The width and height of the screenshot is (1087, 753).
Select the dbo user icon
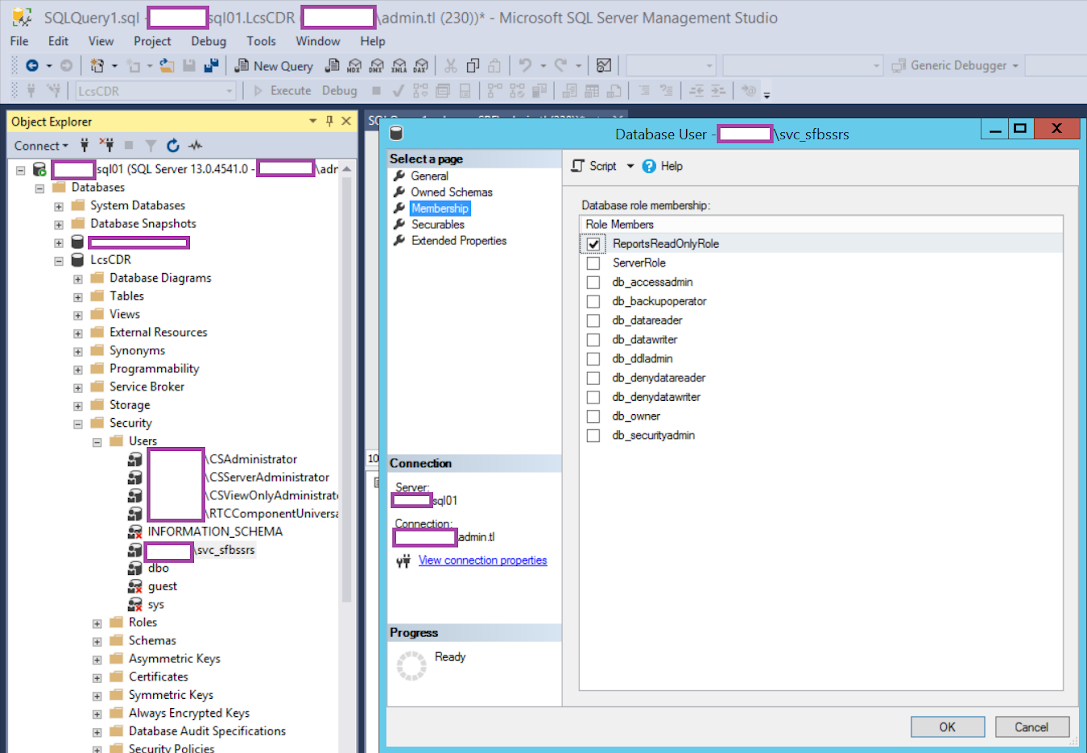(x=135, y=569)
